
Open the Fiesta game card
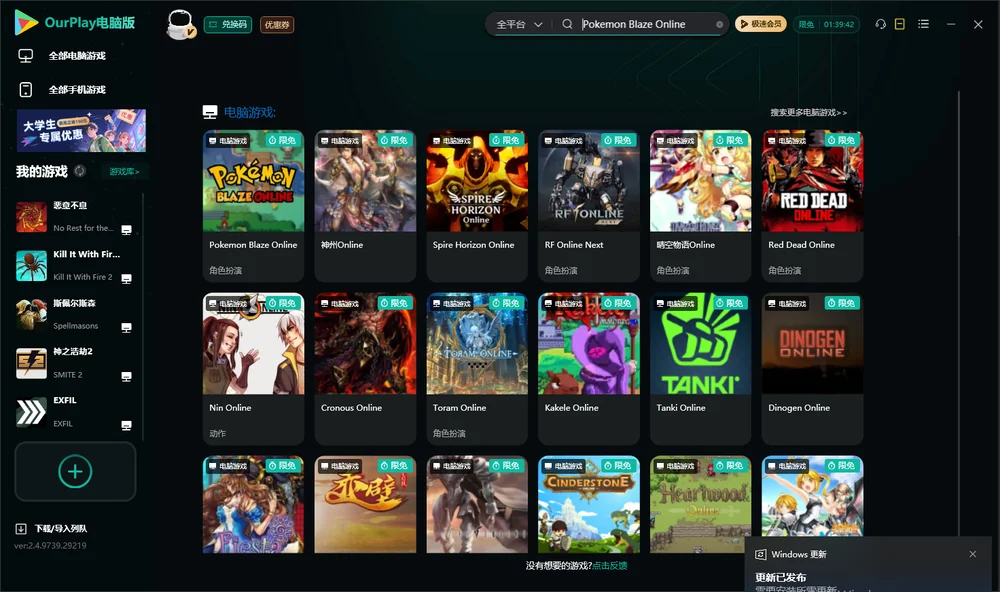[253, 504]
